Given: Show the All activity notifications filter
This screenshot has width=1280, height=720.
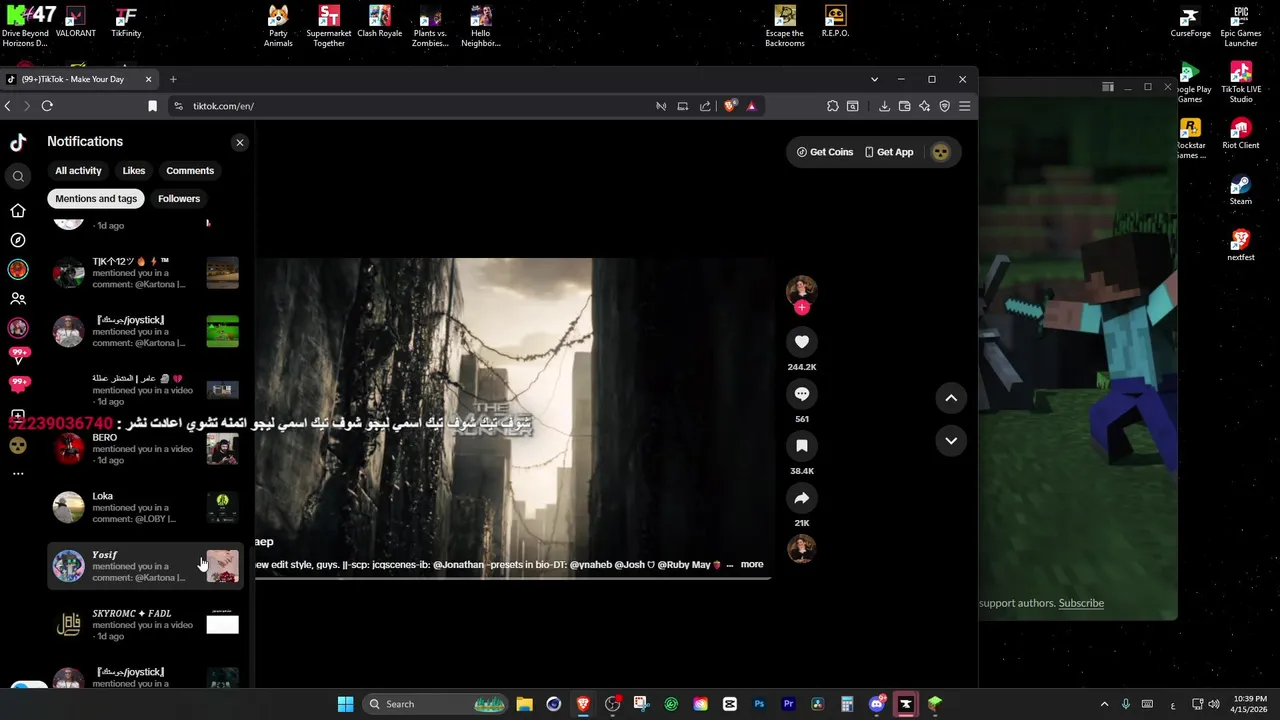Looking at the screenshot, I should tap(78, 171).
